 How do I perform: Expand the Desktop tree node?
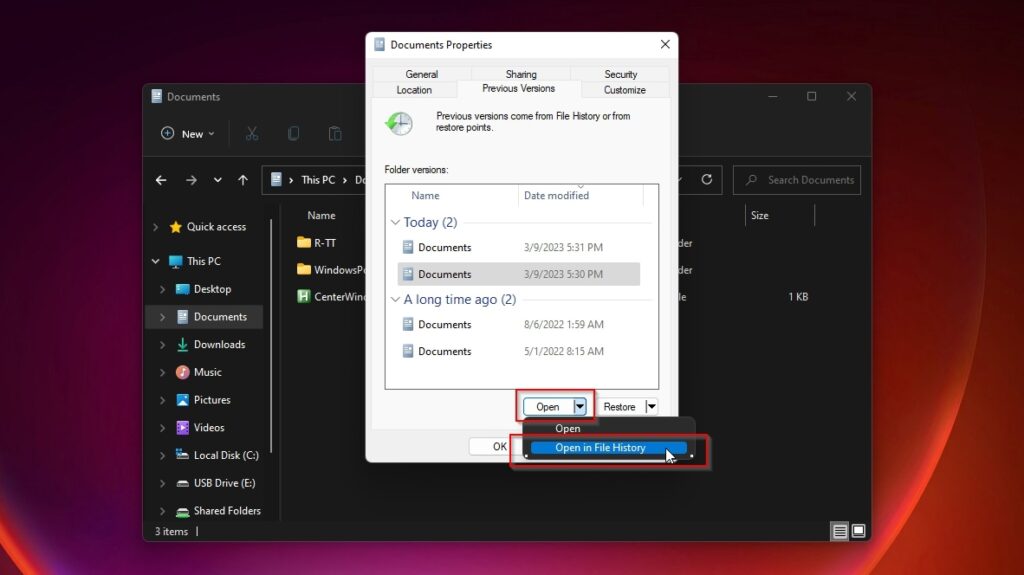163,289
